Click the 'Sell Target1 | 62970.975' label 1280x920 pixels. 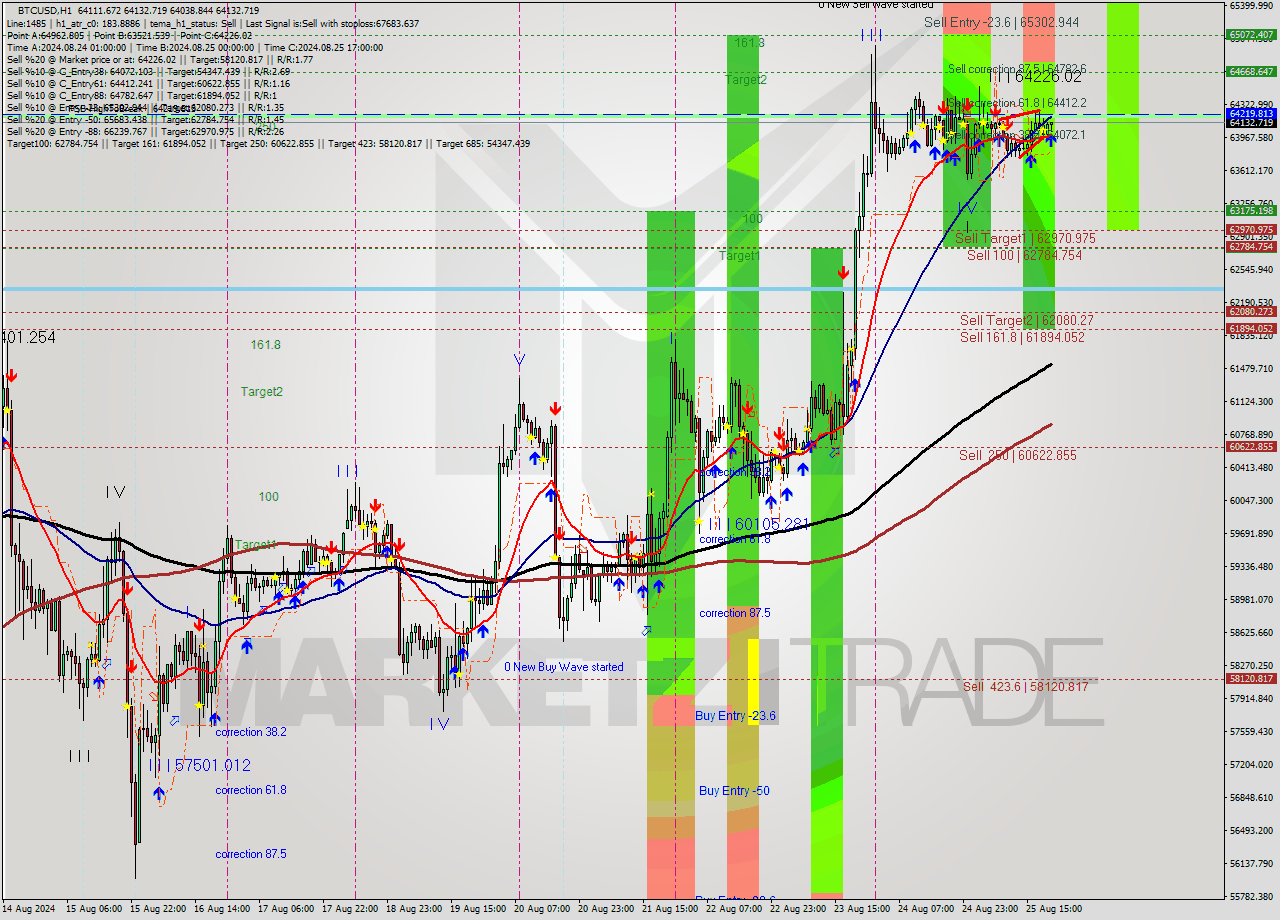pos(1025,238)
